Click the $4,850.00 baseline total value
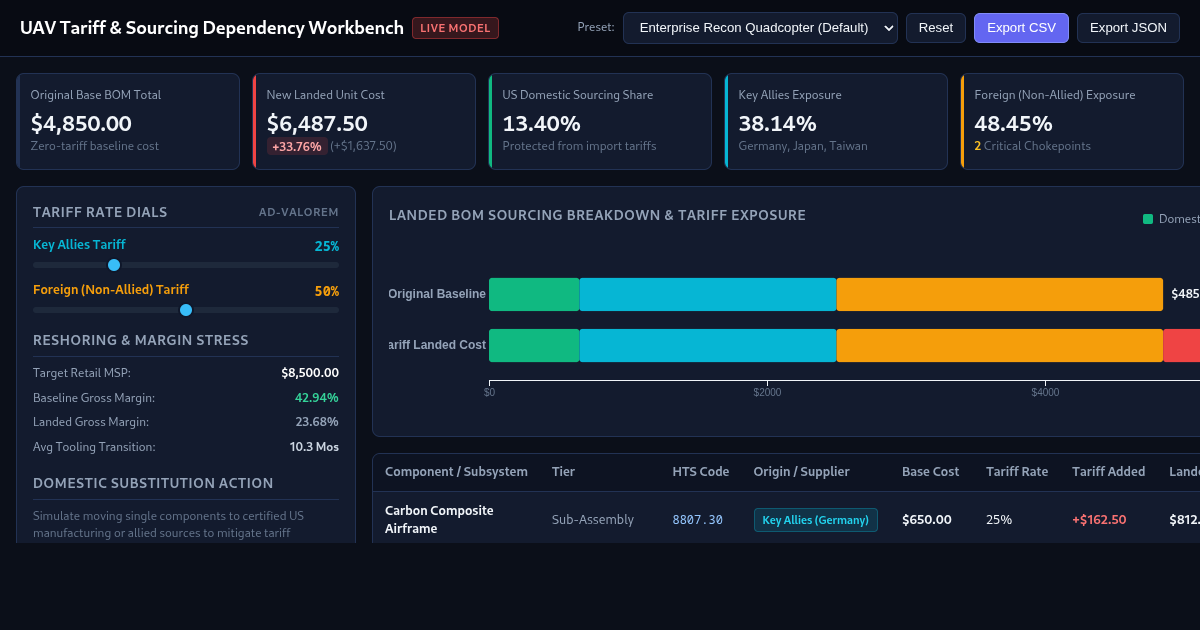Screen dimensions: 1200x630 click(x=81, y=124)
